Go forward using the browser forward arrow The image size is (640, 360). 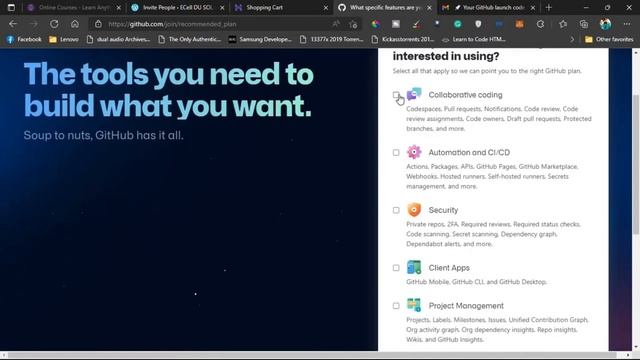pyautogui.click(x=33, y=24)
